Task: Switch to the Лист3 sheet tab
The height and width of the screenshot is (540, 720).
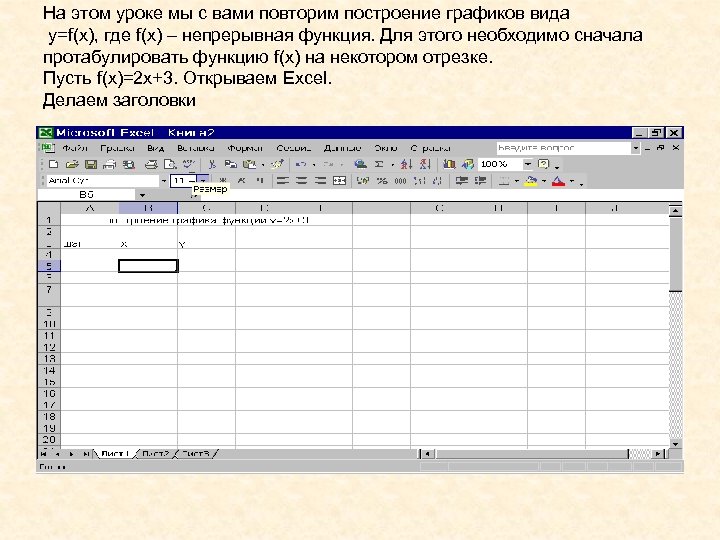Action: click(196, 454)
